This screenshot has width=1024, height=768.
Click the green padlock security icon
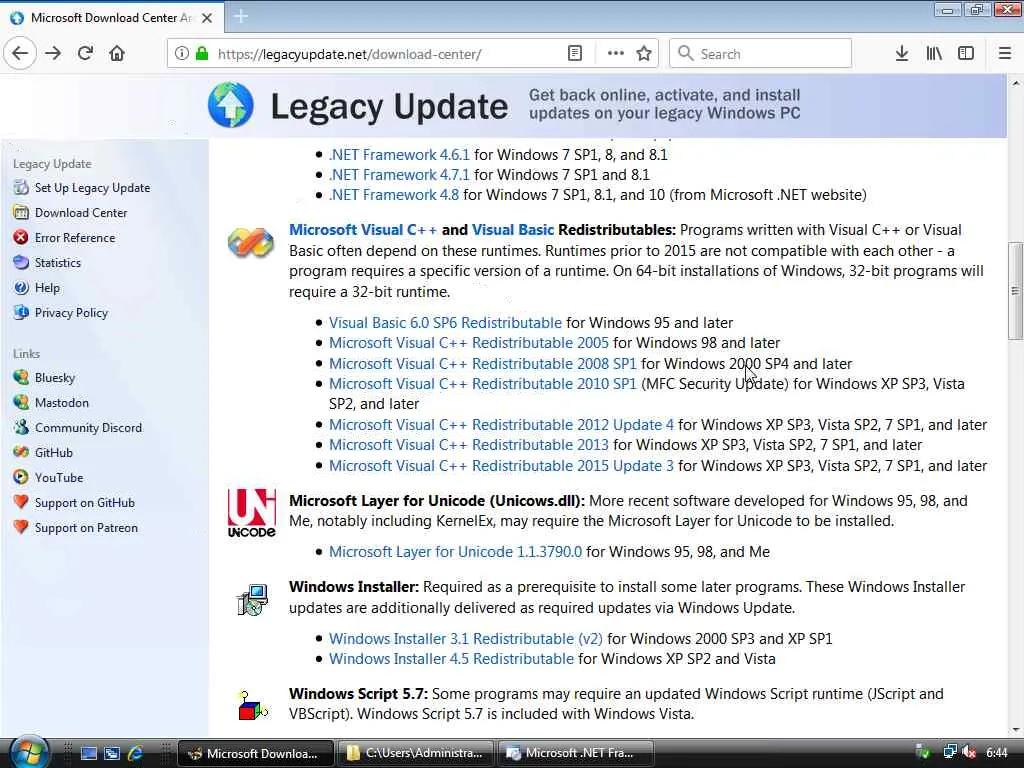coord(202,54)
